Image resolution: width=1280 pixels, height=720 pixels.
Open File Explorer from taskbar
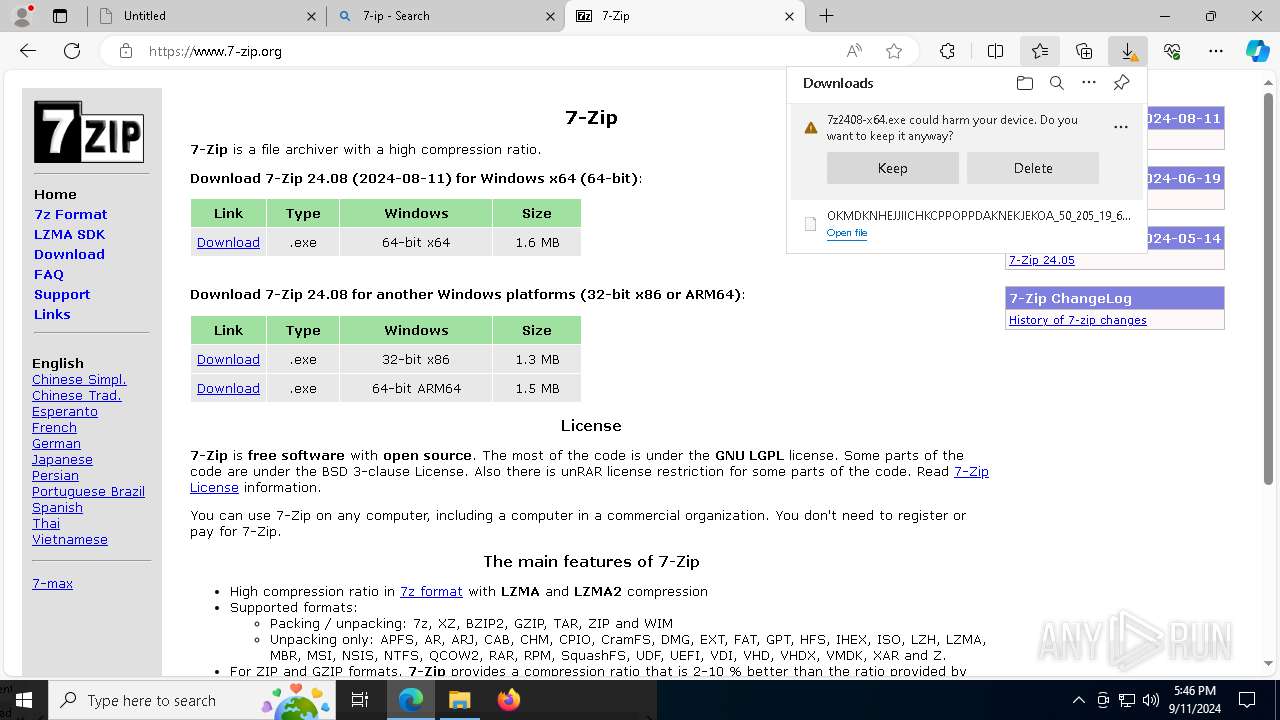[459, 700]
